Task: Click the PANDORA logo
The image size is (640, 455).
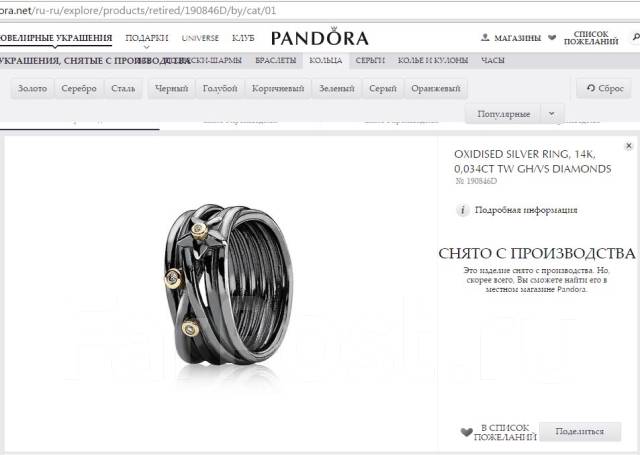Action: (x=320, y=37)
